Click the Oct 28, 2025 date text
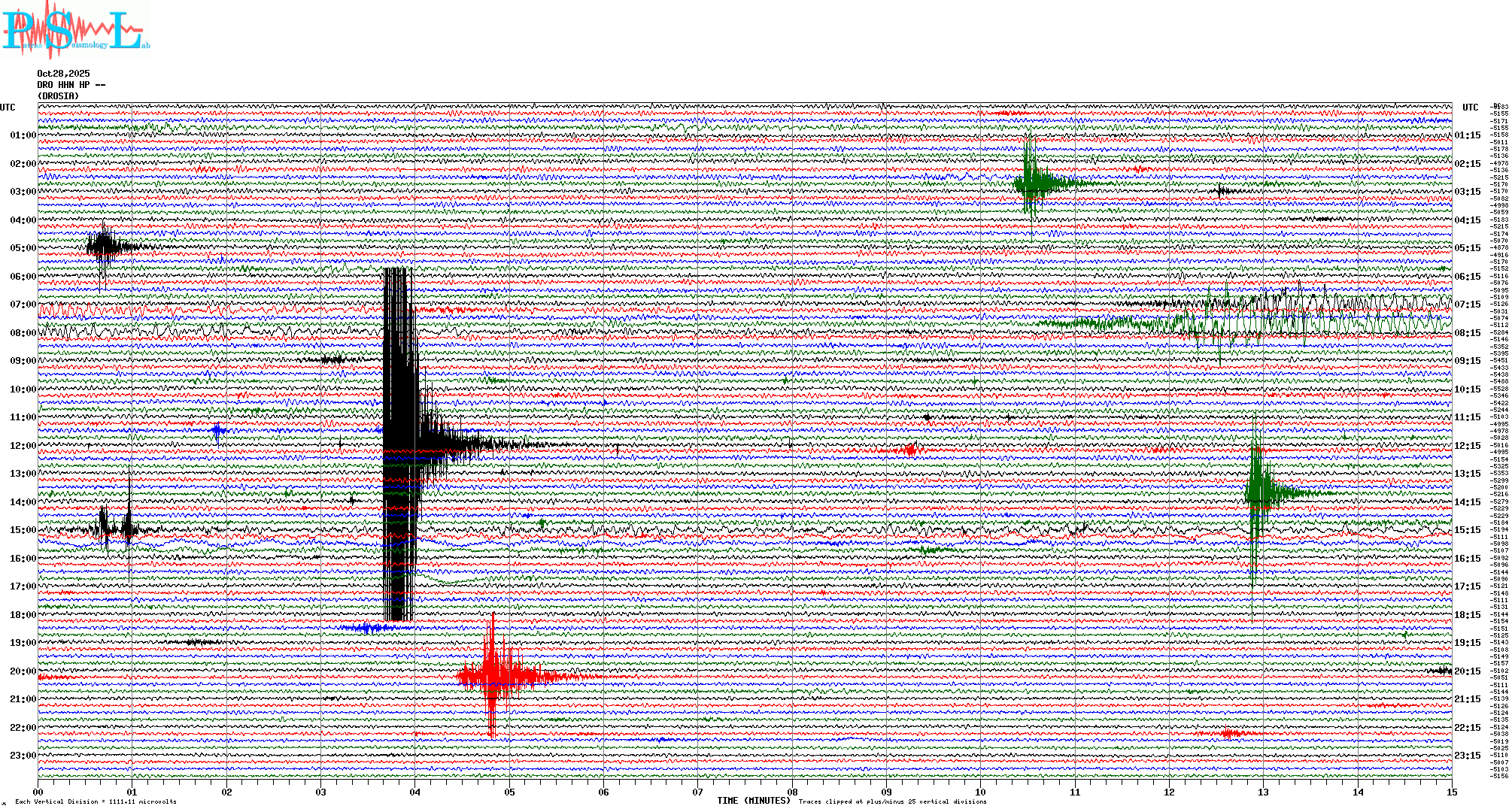 (63, 74)
